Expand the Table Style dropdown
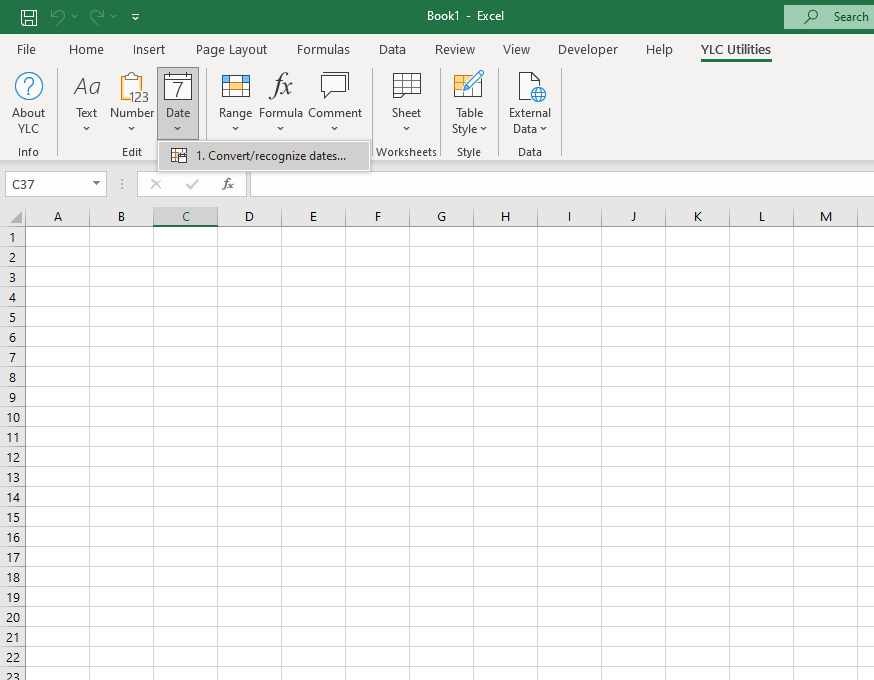Image resolution: width=874 pixels, height=680 pixels. pyautogui.click(x=469, y=121)
